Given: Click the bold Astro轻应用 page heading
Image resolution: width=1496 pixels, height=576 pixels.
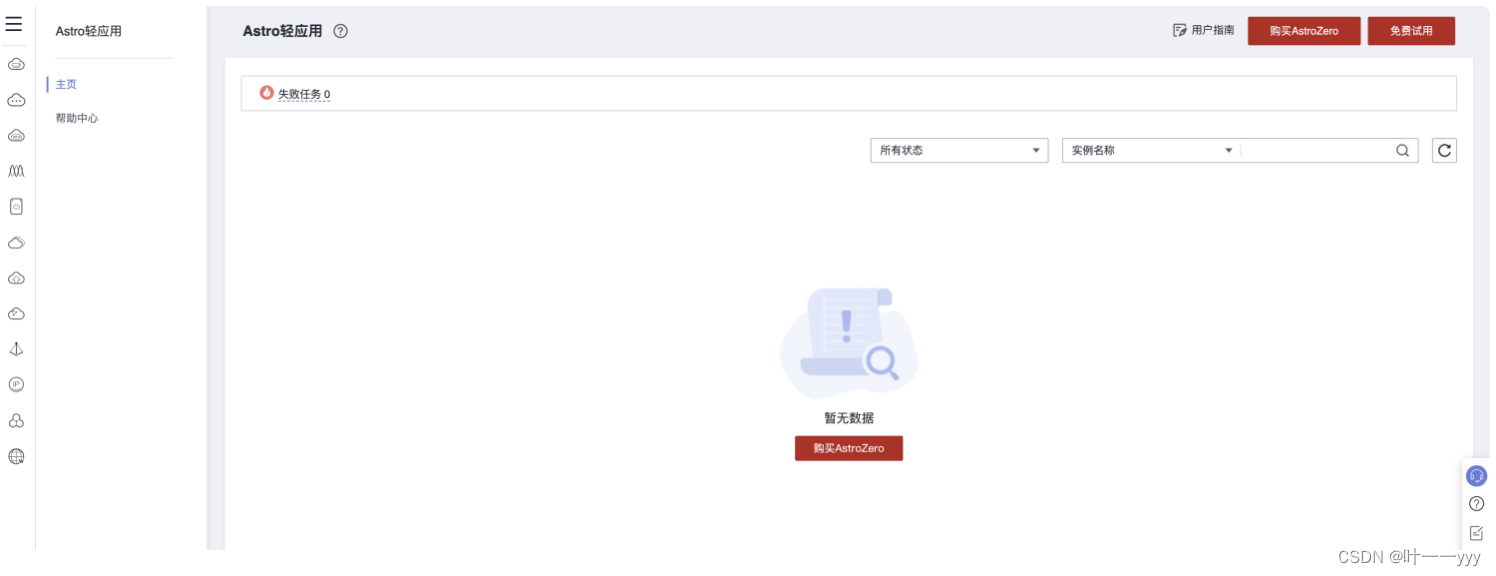Looking at the screenshot, I should pos(283,31).
